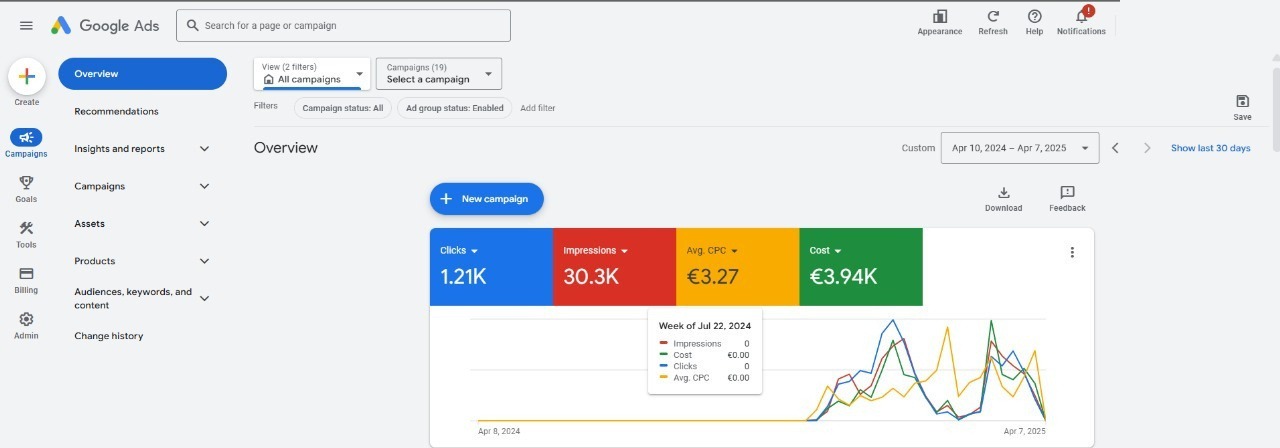1280x448 pixels.
Task: Open the hamburger main menu
Action: [26, 26]
